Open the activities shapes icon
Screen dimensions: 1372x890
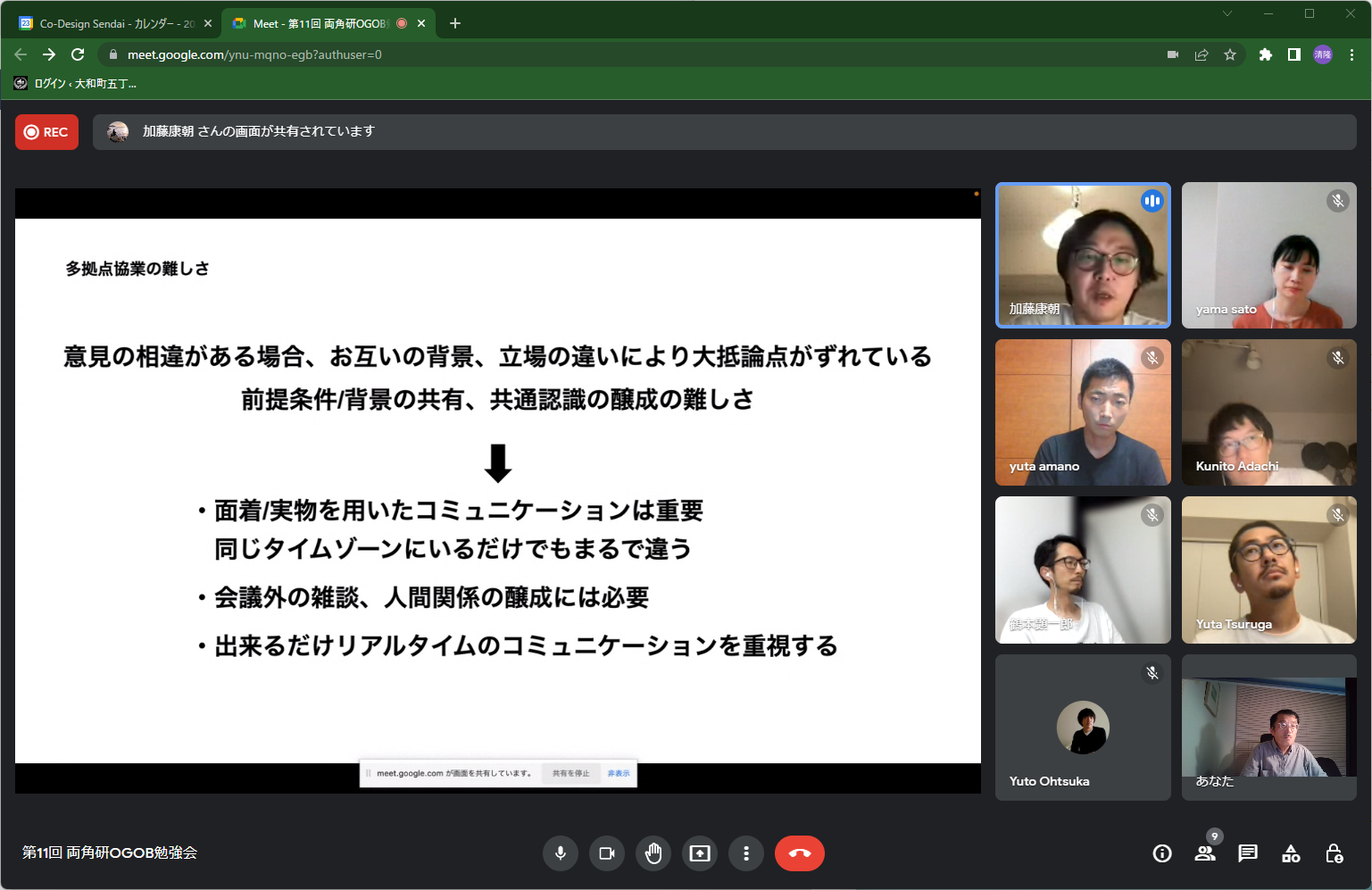point(1291,853)
